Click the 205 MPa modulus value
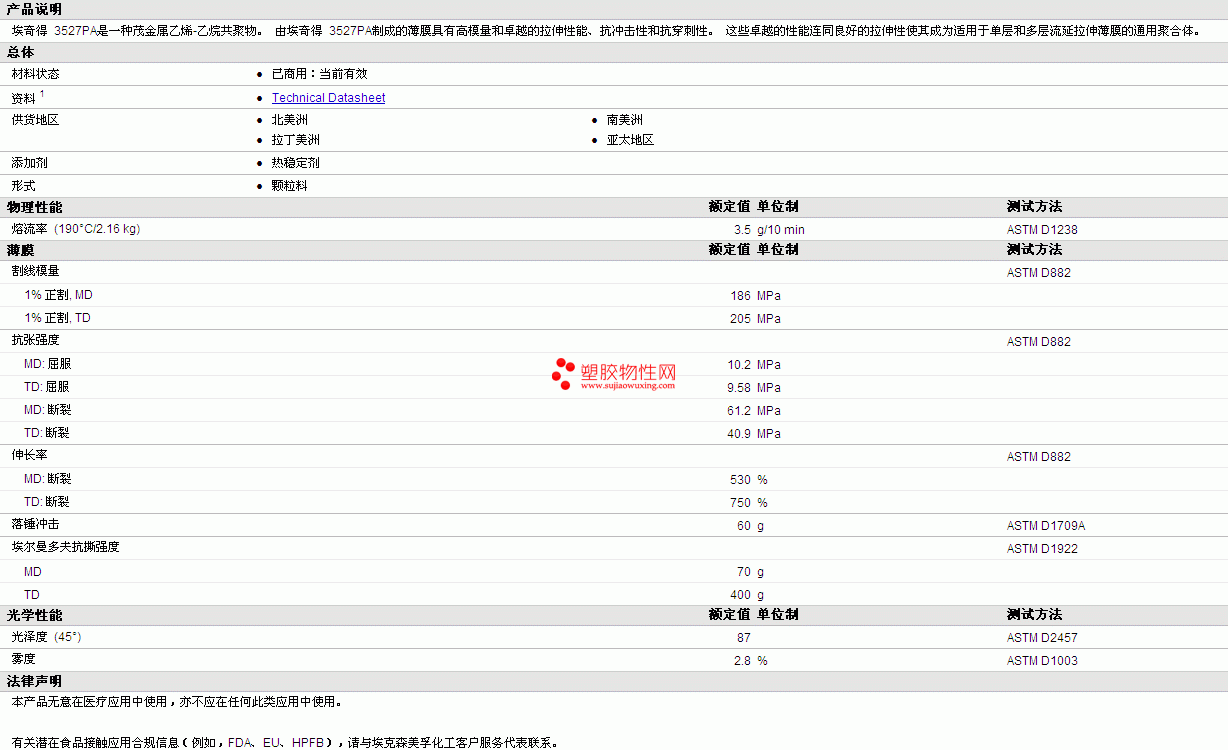1228x750 pixels. [x=755, y=319]
